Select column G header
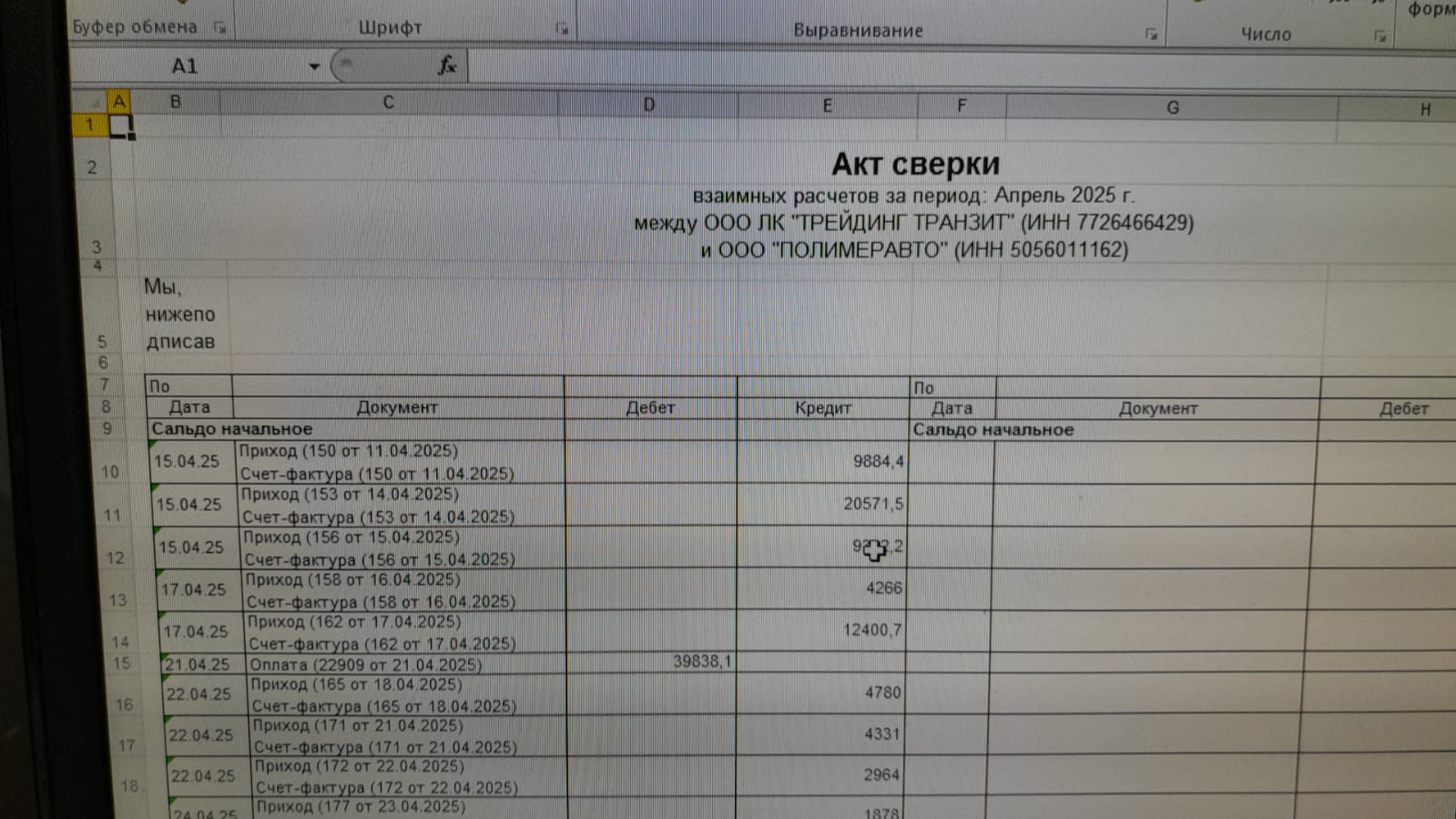The image size is (1456, 819). (x=1172, y=107)
